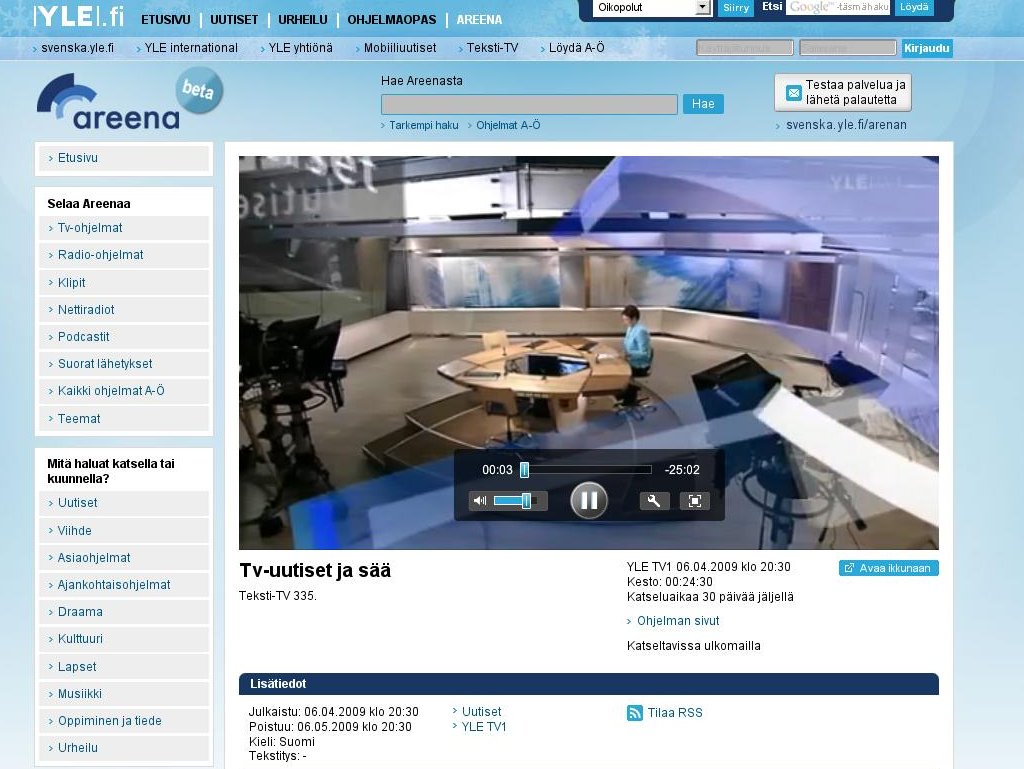Open player settings wrench icon

point(654,501)
